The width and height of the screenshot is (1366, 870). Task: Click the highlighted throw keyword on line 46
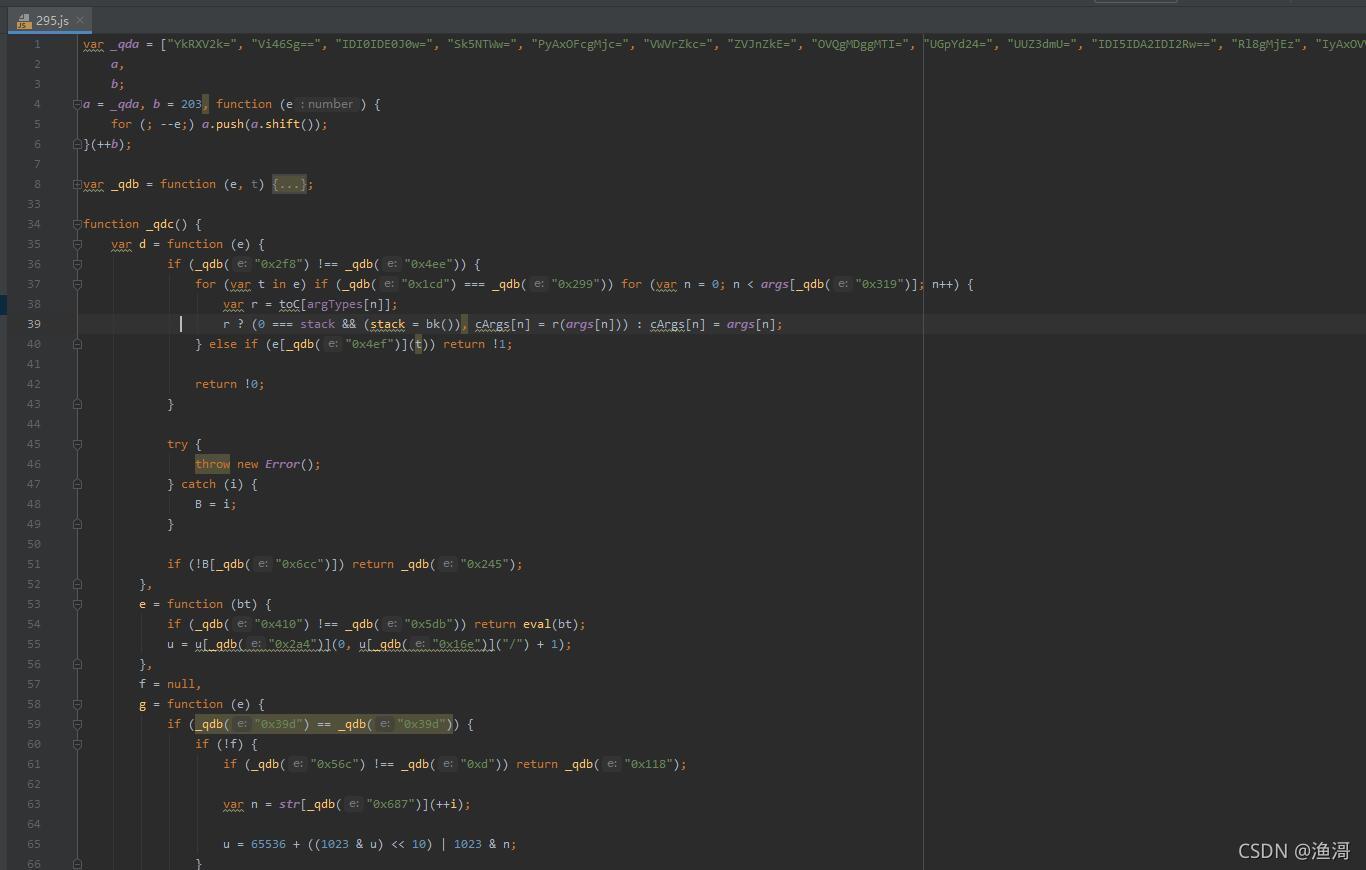(x=212, y=464)
